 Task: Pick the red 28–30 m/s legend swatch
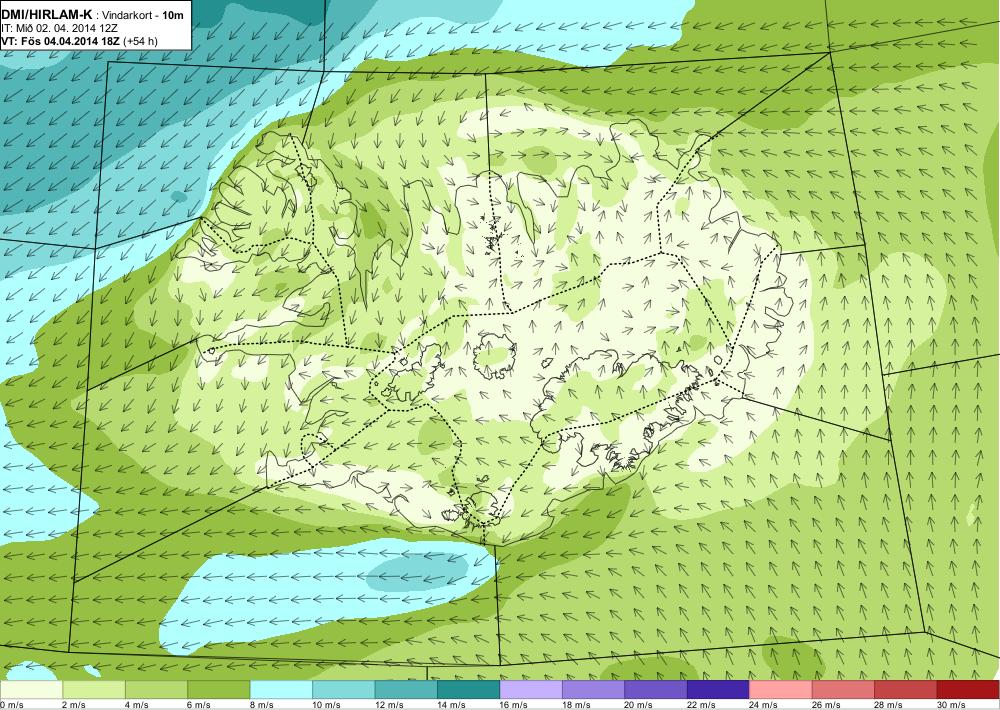click(x=906, y=690)
